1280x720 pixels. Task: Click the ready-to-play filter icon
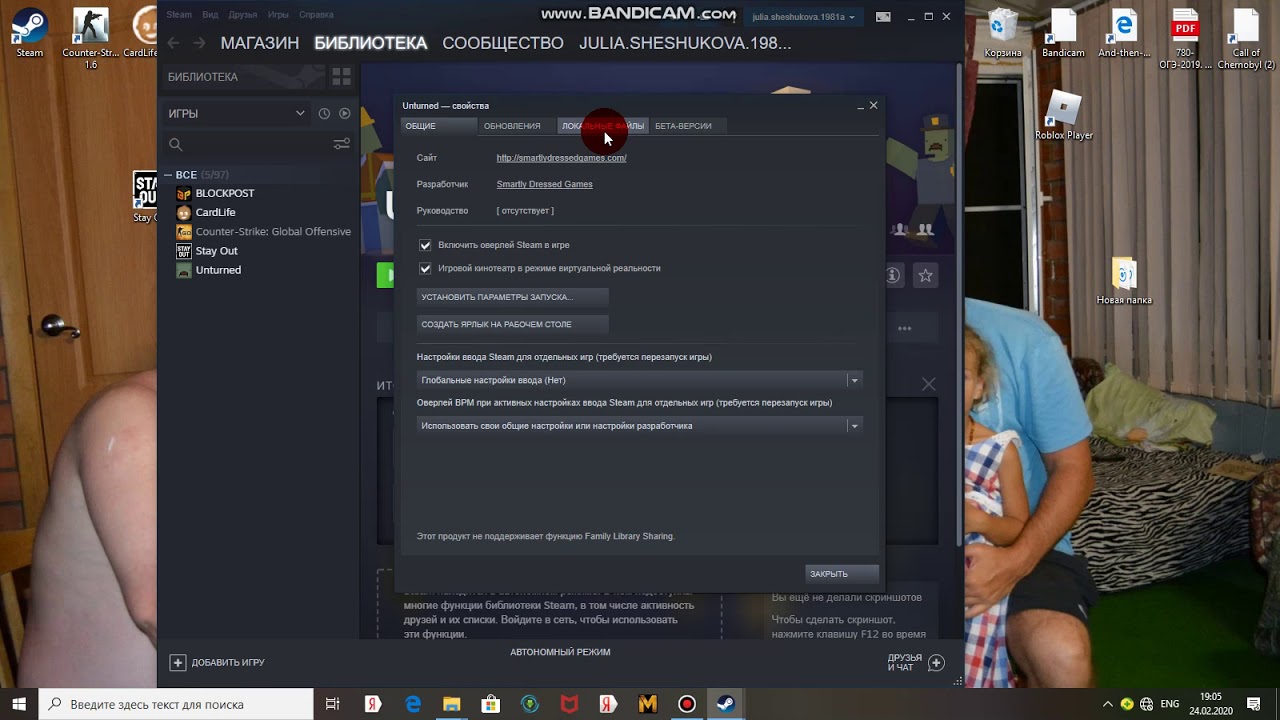344,114
